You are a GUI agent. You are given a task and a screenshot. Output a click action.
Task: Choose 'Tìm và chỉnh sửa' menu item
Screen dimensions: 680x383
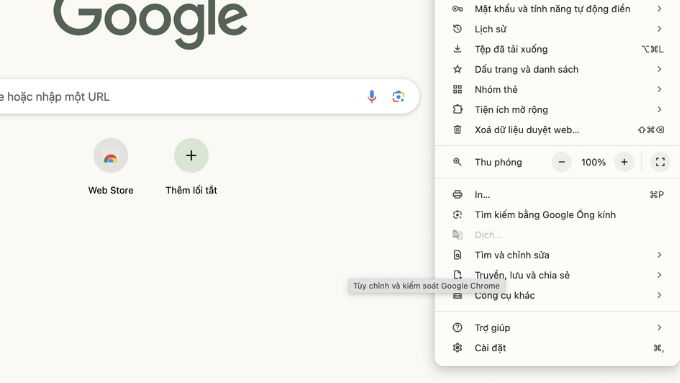557,255
